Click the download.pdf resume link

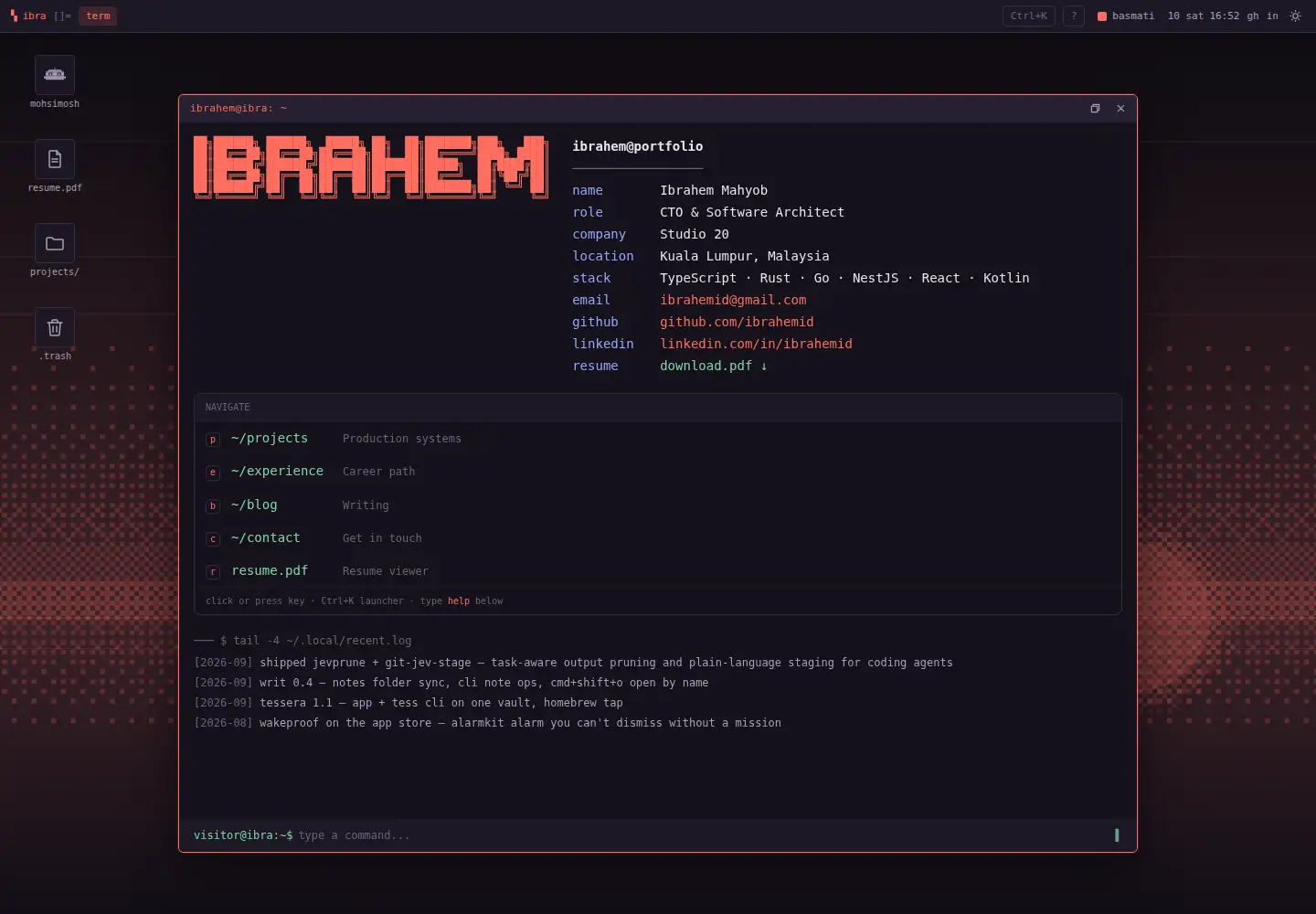click(714, 366)
